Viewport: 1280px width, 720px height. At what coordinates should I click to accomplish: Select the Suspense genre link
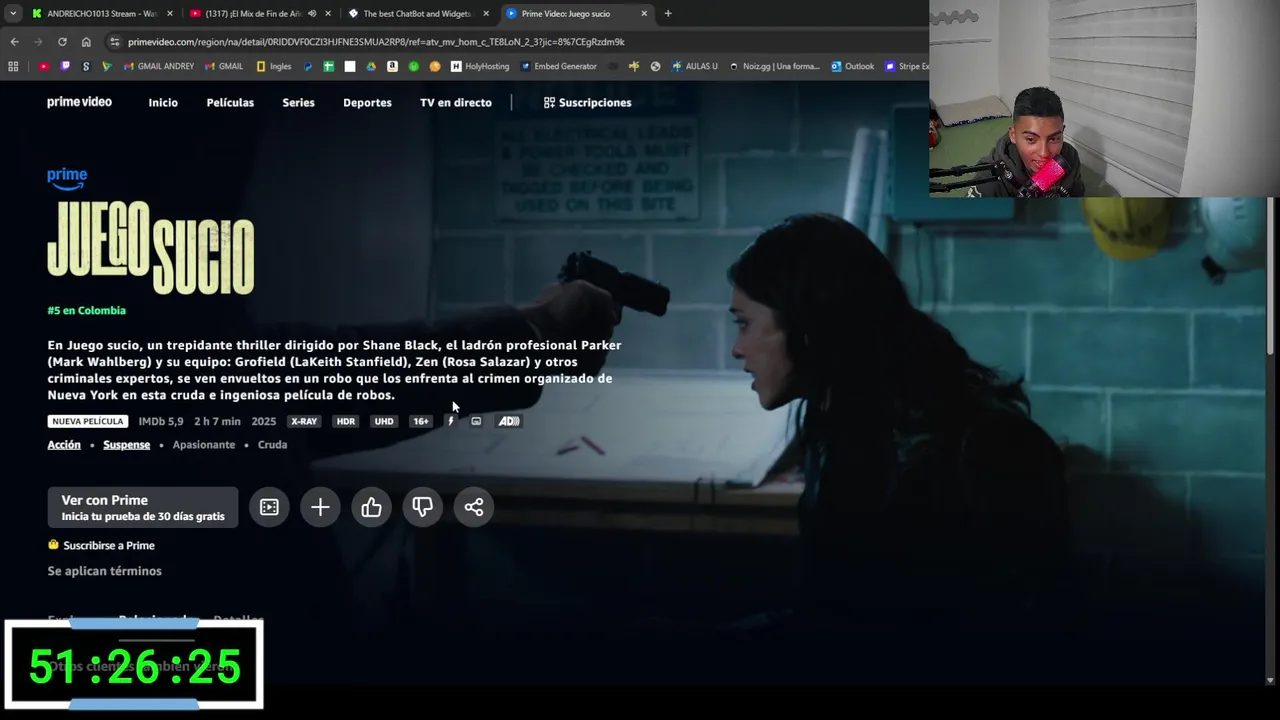tap(126, 444)
